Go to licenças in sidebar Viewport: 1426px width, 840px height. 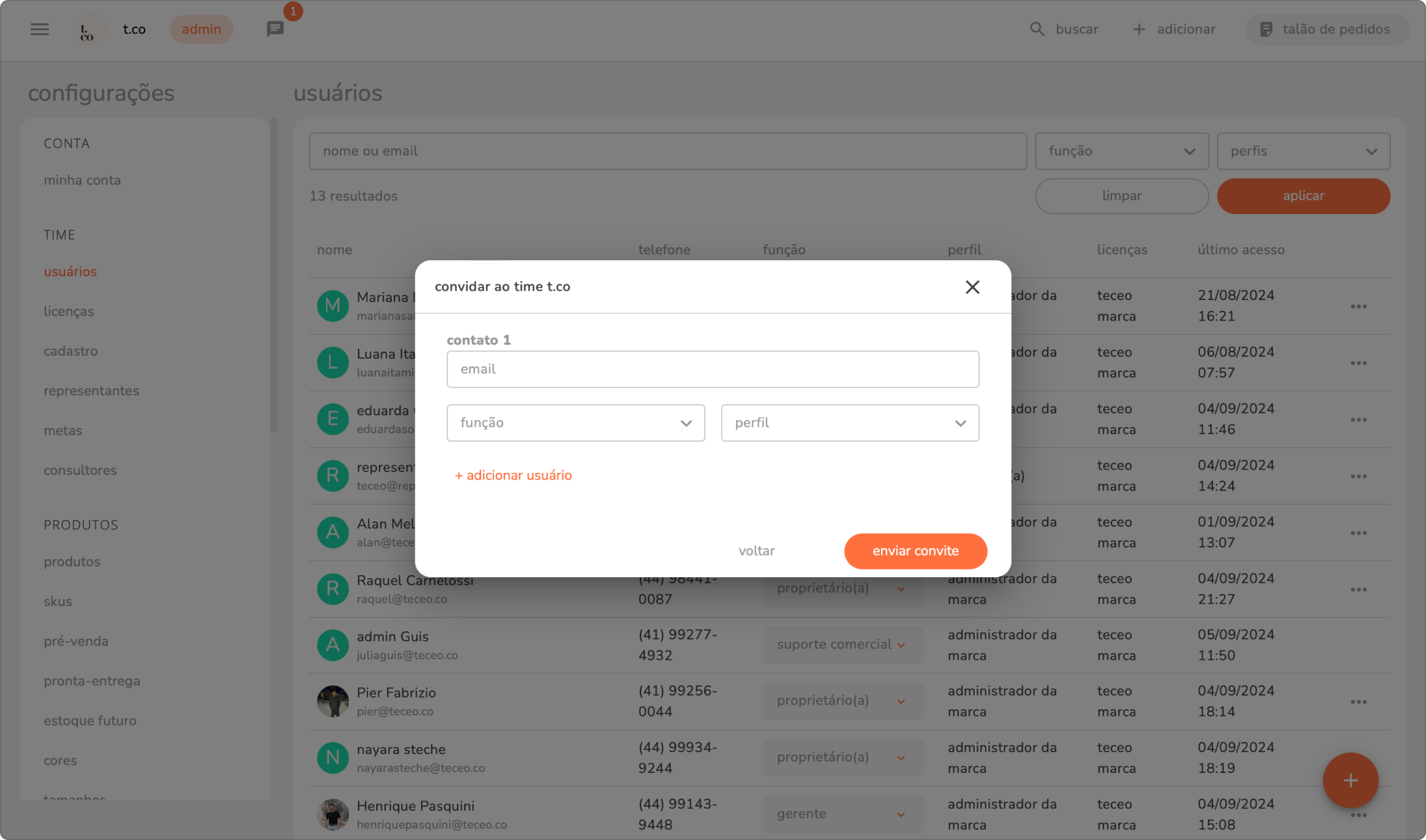pyautogui.click(x=68, y=312)
